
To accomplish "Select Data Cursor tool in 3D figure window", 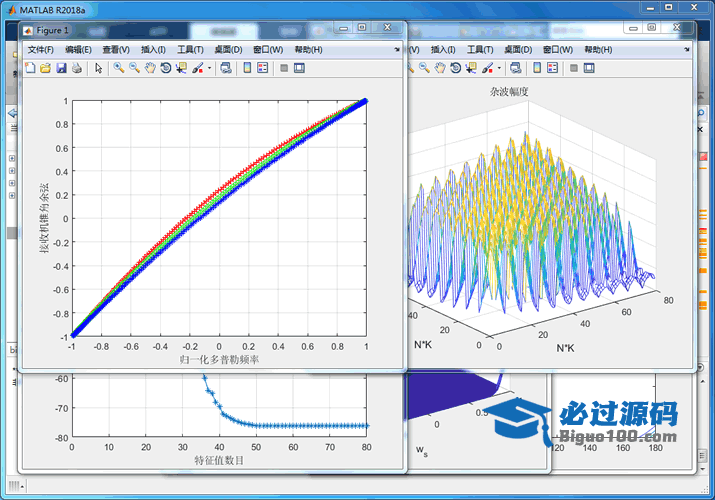I will coord(471,68).
